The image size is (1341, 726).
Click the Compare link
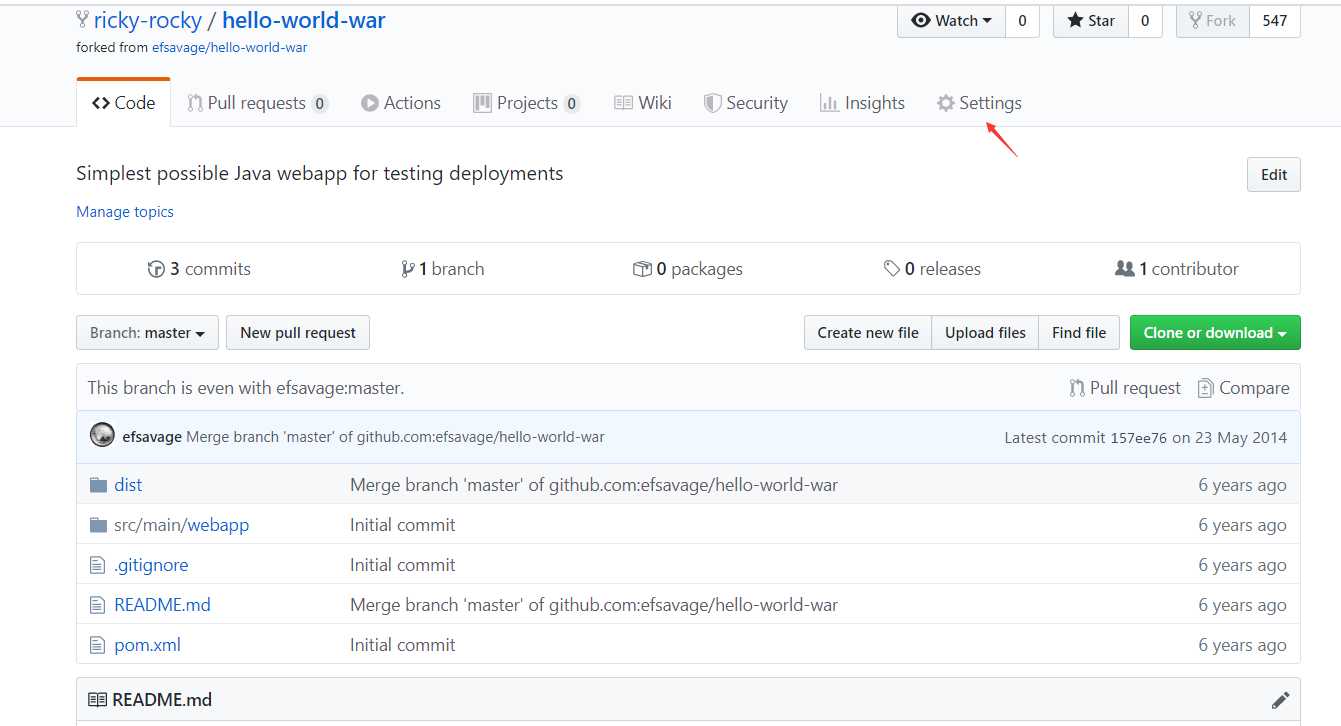point(1244,388)
